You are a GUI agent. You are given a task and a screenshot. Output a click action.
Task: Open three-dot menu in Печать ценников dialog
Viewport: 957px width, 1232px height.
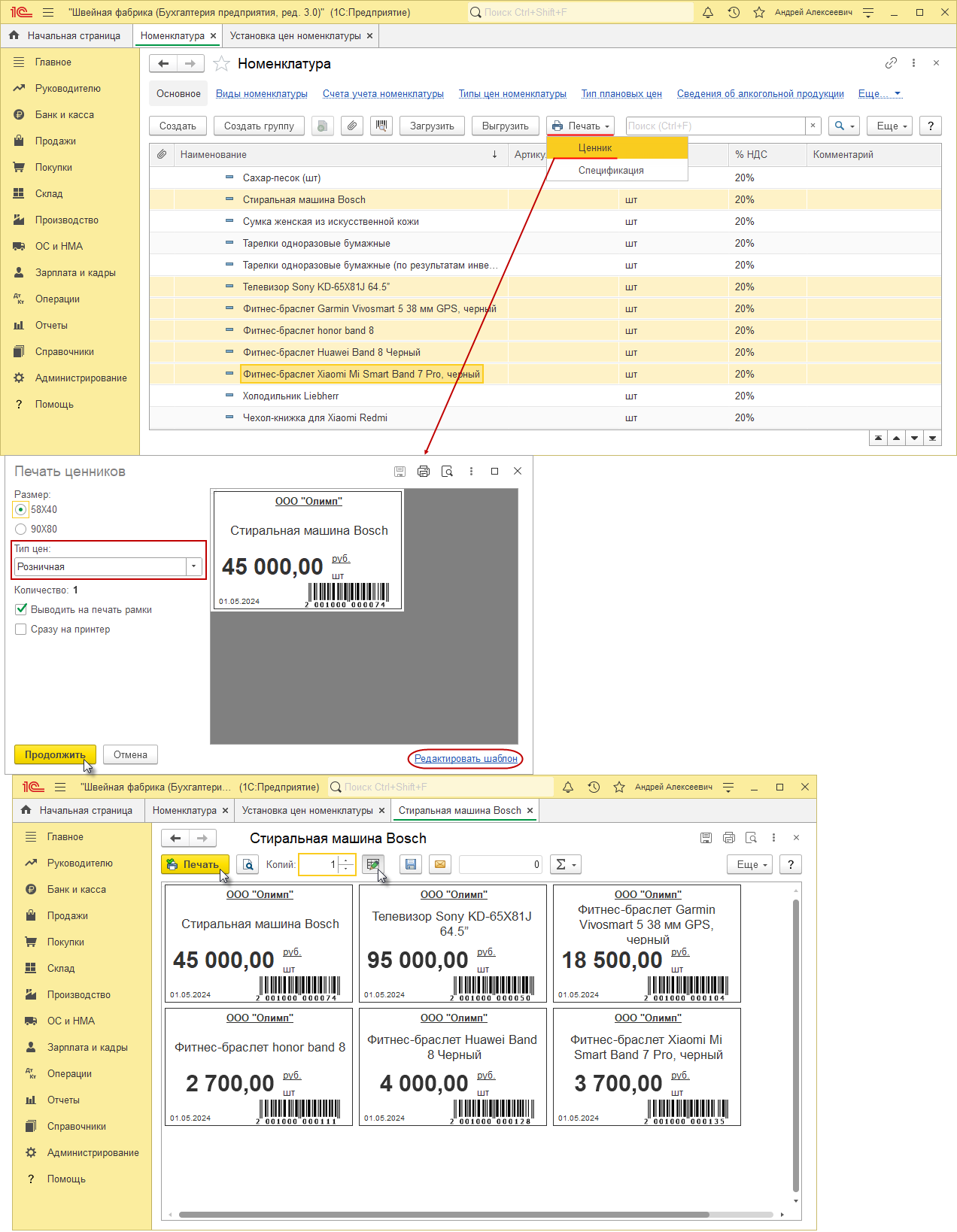click(471, 472)
